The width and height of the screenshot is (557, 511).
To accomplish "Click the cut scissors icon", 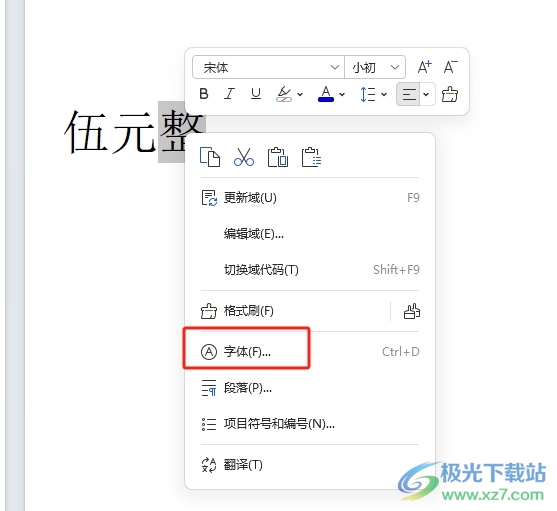I will click(244, 157).
